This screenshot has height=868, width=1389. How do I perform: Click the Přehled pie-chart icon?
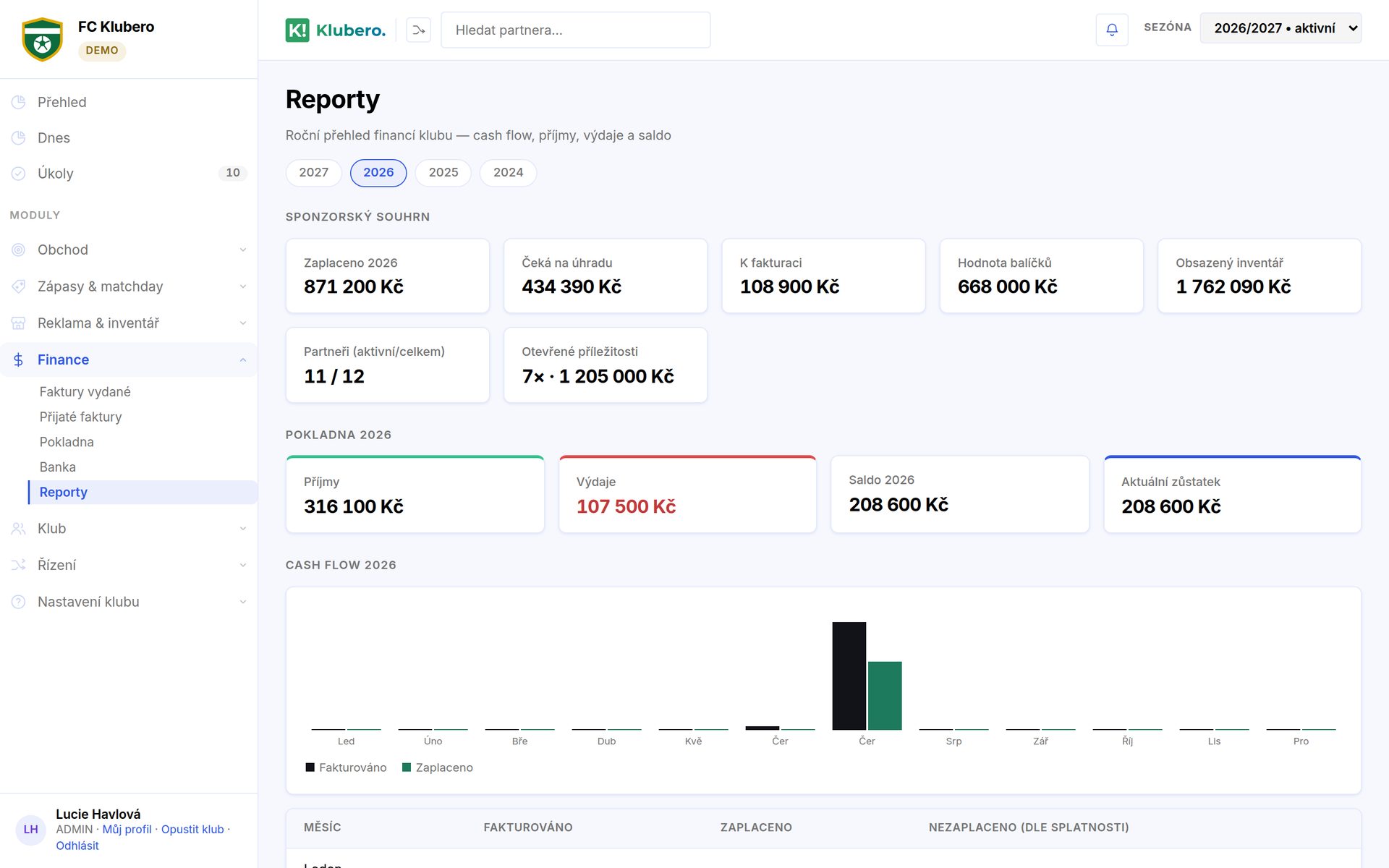click(19, 102)
